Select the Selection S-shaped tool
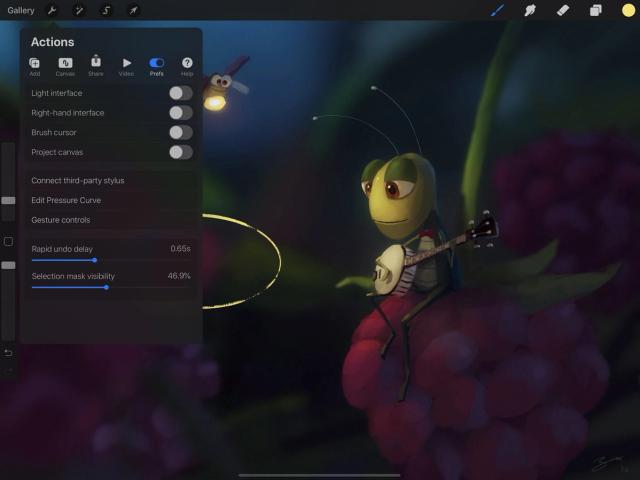Screen dimensions: 640x480 coord(106,10)
